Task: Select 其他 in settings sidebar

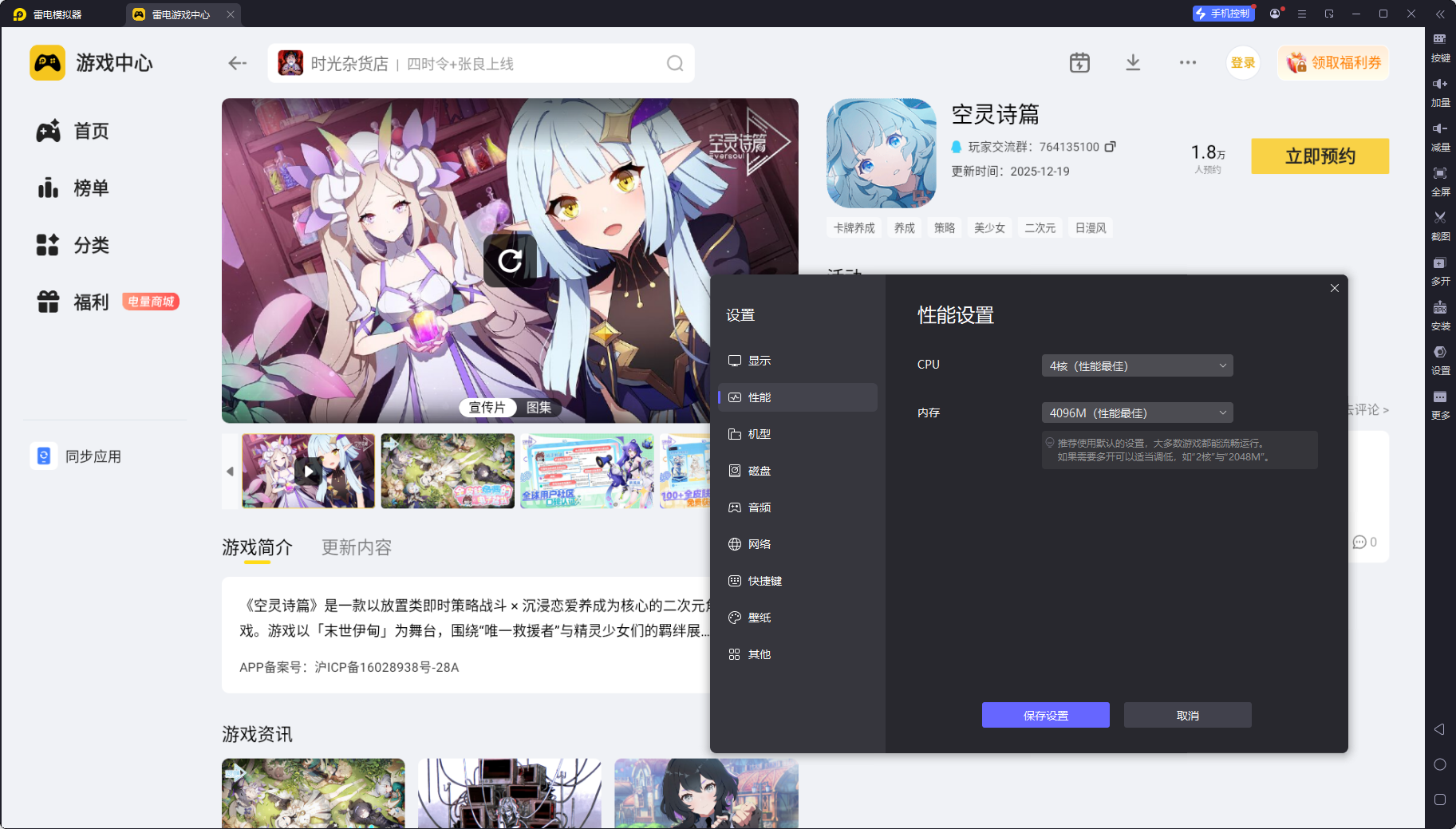Action: pyautogui.click(x=798, y=654)
